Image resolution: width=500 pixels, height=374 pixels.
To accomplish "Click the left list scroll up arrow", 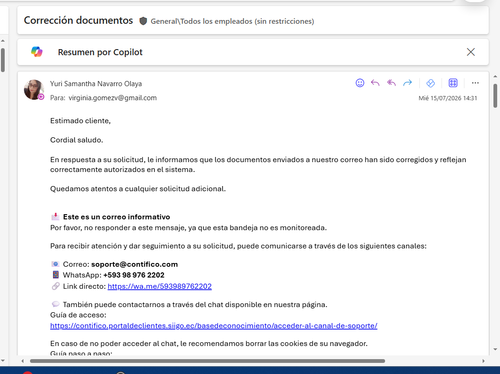I will (x=3, y=41).
